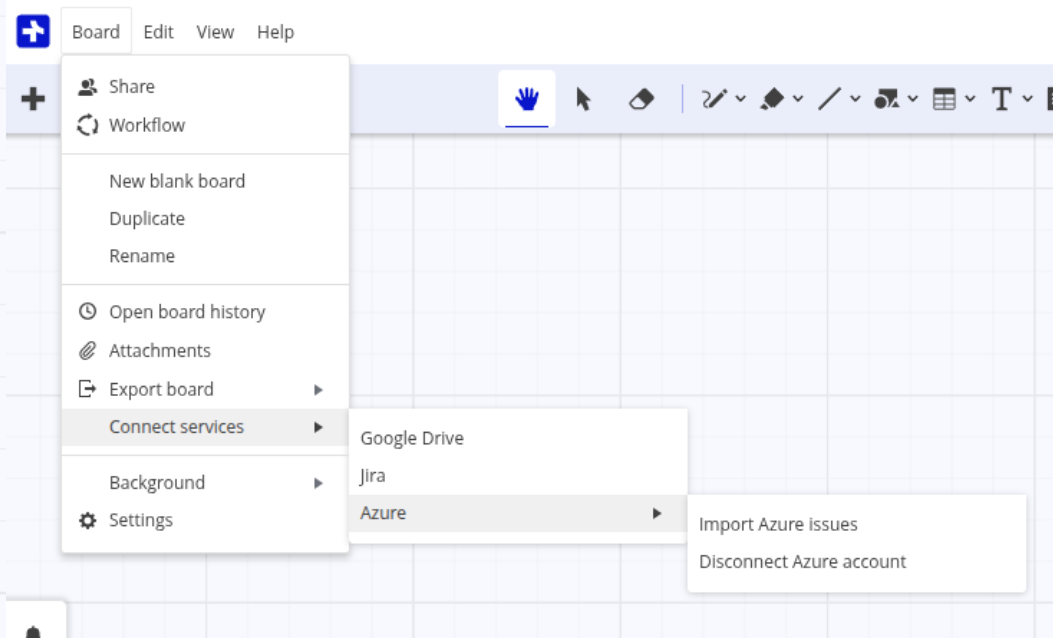Expand Connect services submenu arrow
The width and height of the screenshot is (1053, 638).
318,427
